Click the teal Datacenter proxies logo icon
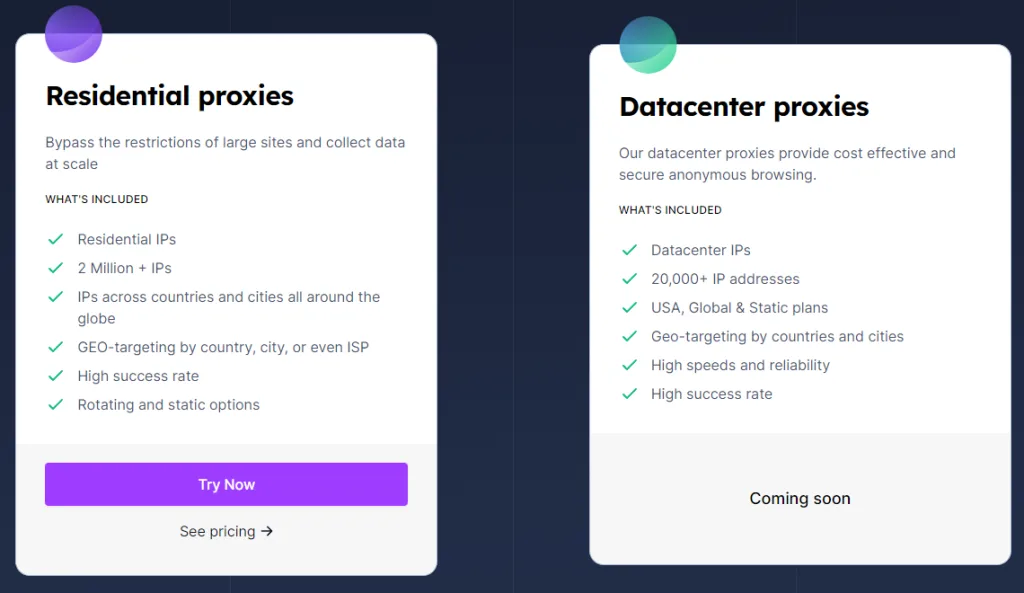Viewport: 1024px width, 593px height. pyautogui.click(x=648, y=45)
